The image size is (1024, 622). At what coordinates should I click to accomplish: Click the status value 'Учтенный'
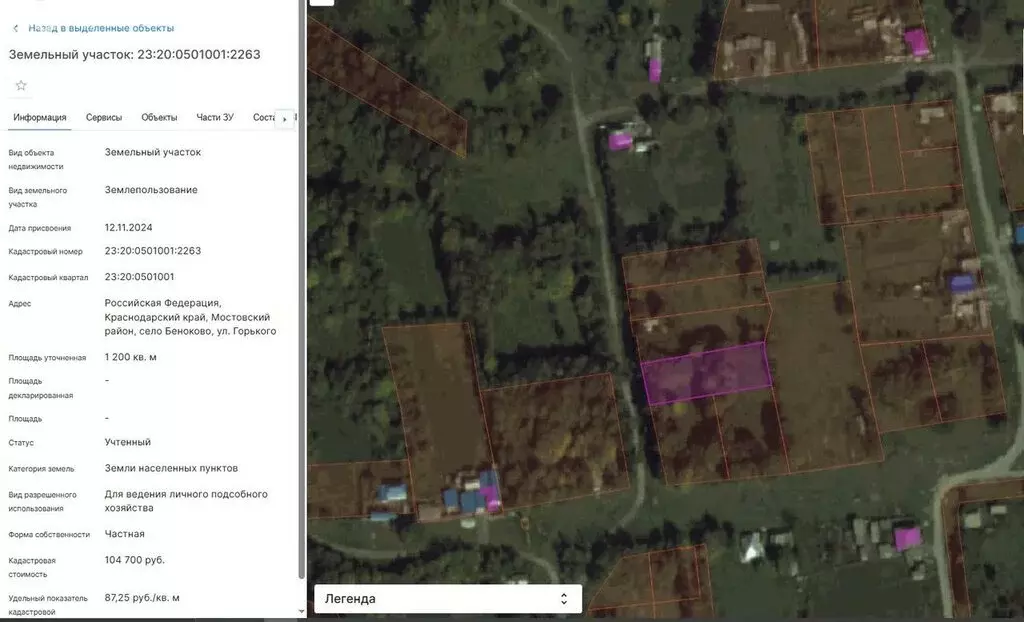tap(128, 442)
